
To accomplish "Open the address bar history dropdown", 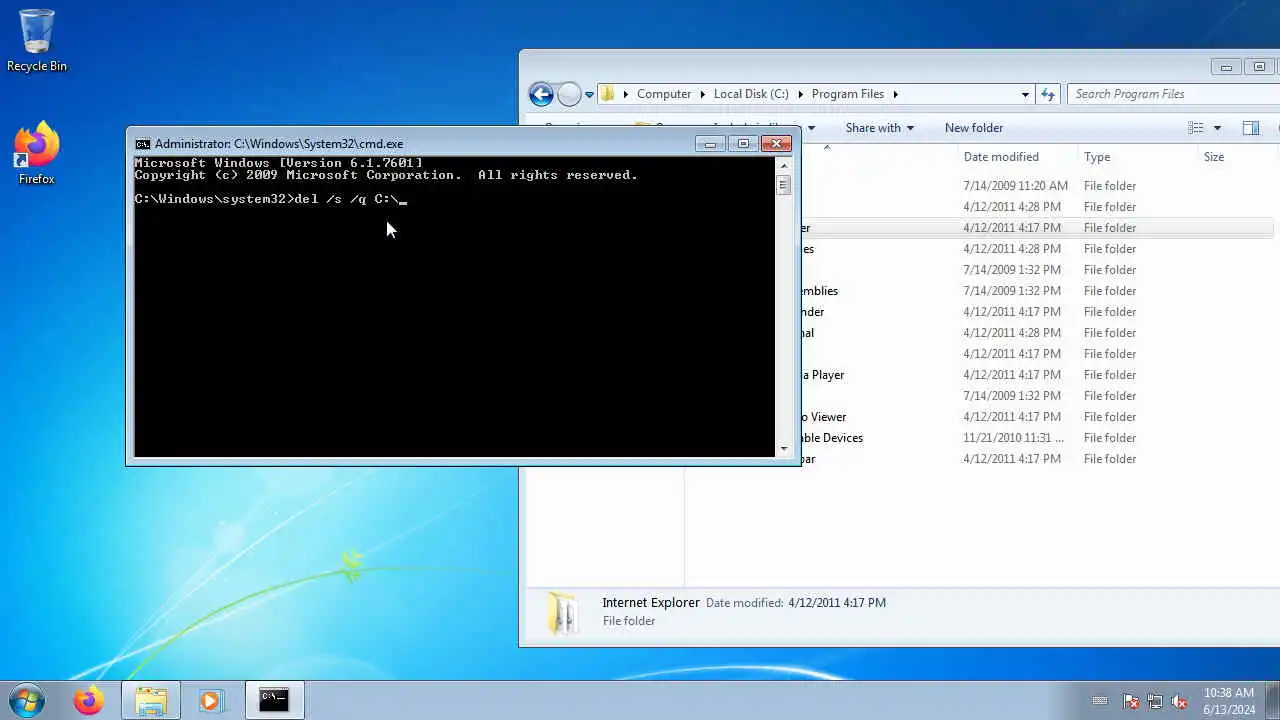I will (x=1025, y=95).
